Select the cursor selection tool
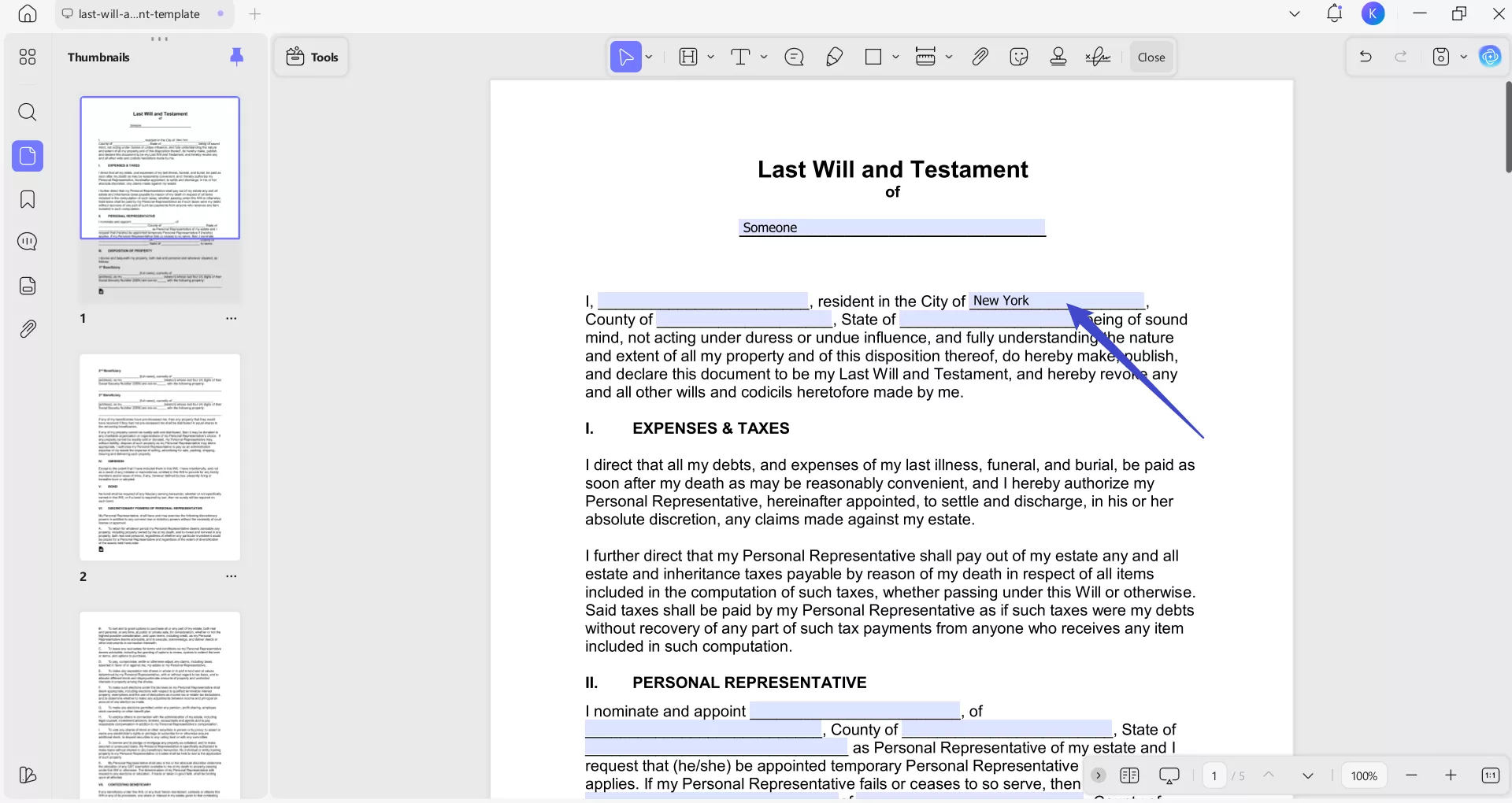Image resolution: width=1512 pixels, height=803 pixels. click(x=625, y=57)
